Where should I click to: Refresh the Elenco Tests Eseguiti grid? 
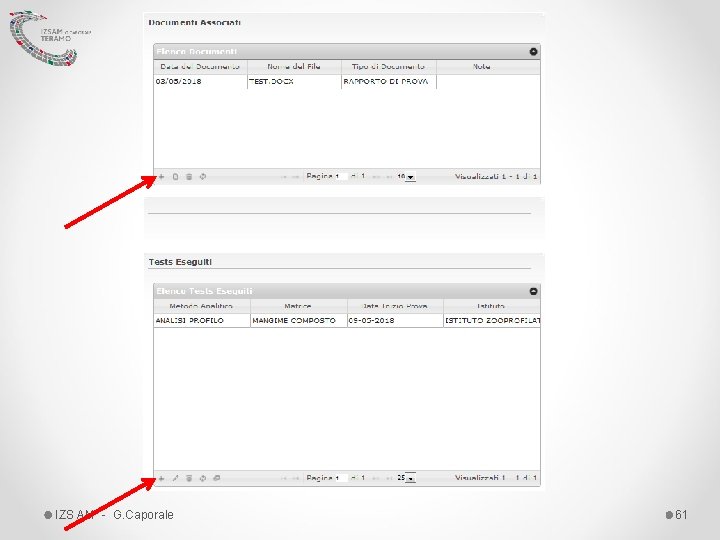click(202, 478)
